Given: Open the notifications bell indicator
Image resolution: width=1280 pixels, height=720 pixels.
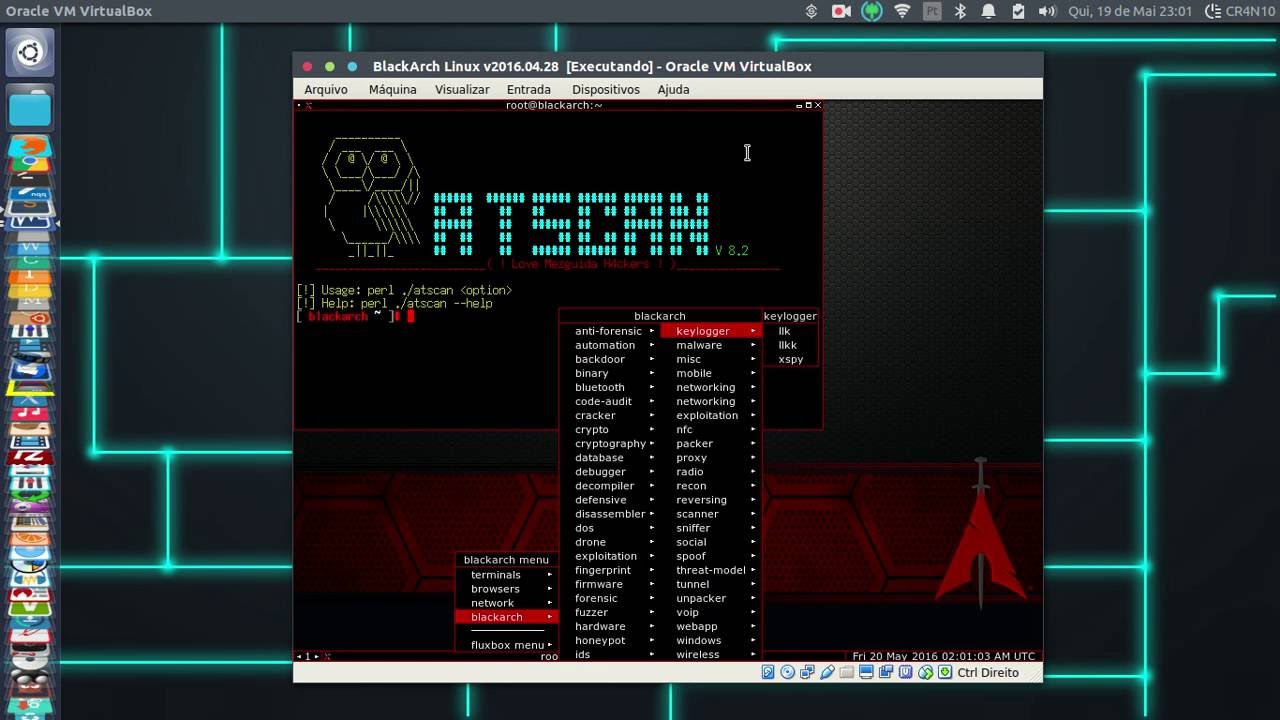Looking at the screenshot, I should [988, 11].
